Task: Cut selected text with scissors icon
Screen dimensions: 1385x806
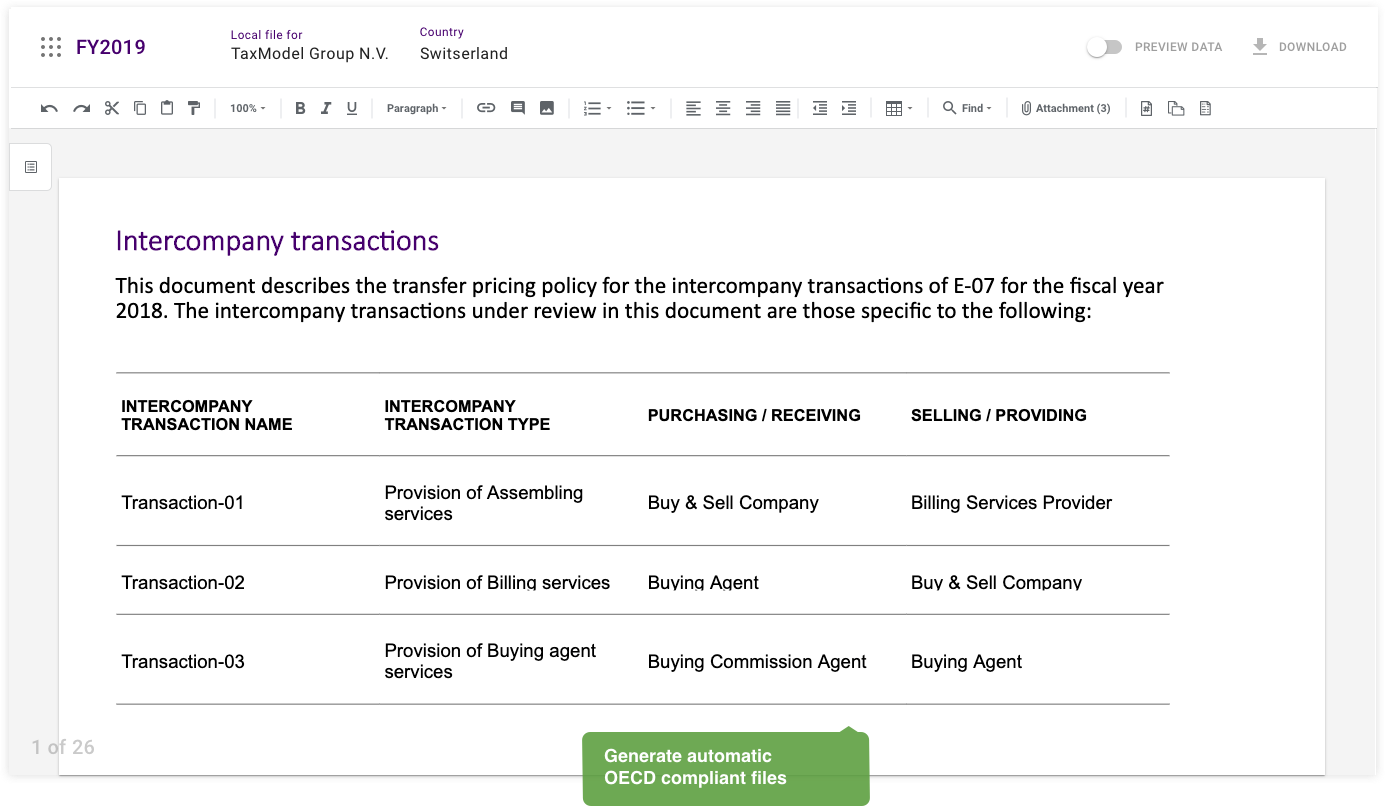Action: click(111, 108)
